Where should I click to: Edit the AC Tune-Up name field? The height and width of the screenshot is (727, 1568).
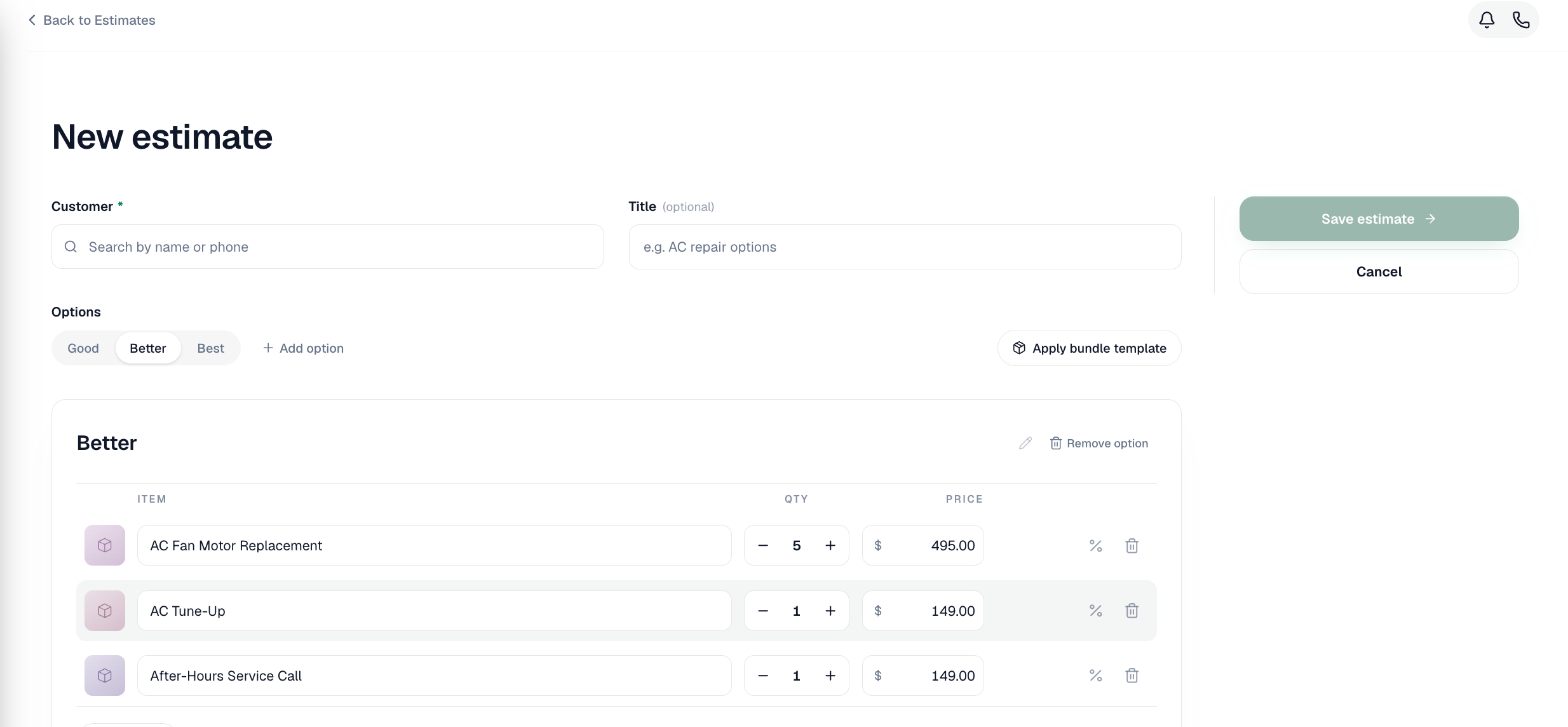click(x=434, y=611)
